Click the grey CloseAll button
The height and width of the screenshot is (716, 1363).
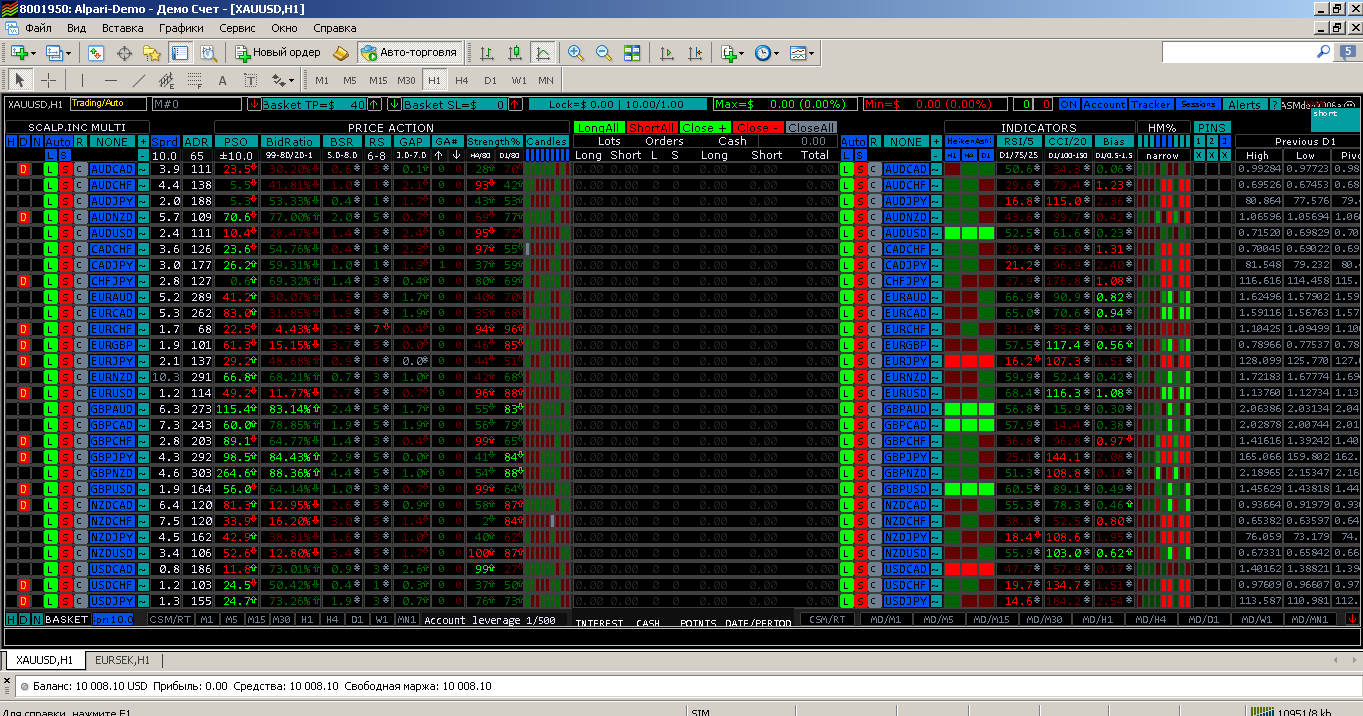[811, 128]
